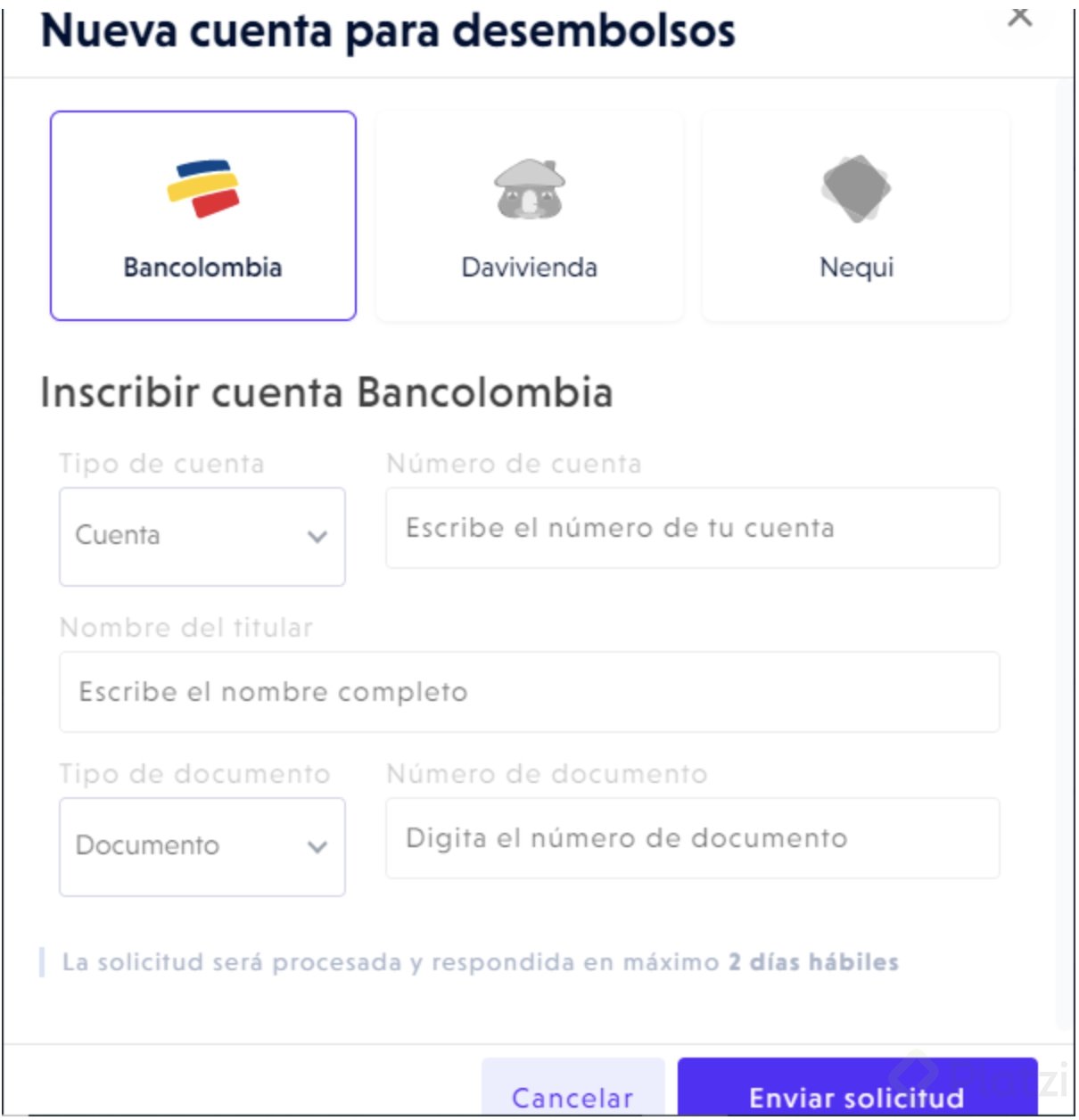Cancel the new account request
Viewport: 1079px width, 1120px height.
coord(573,1088)
